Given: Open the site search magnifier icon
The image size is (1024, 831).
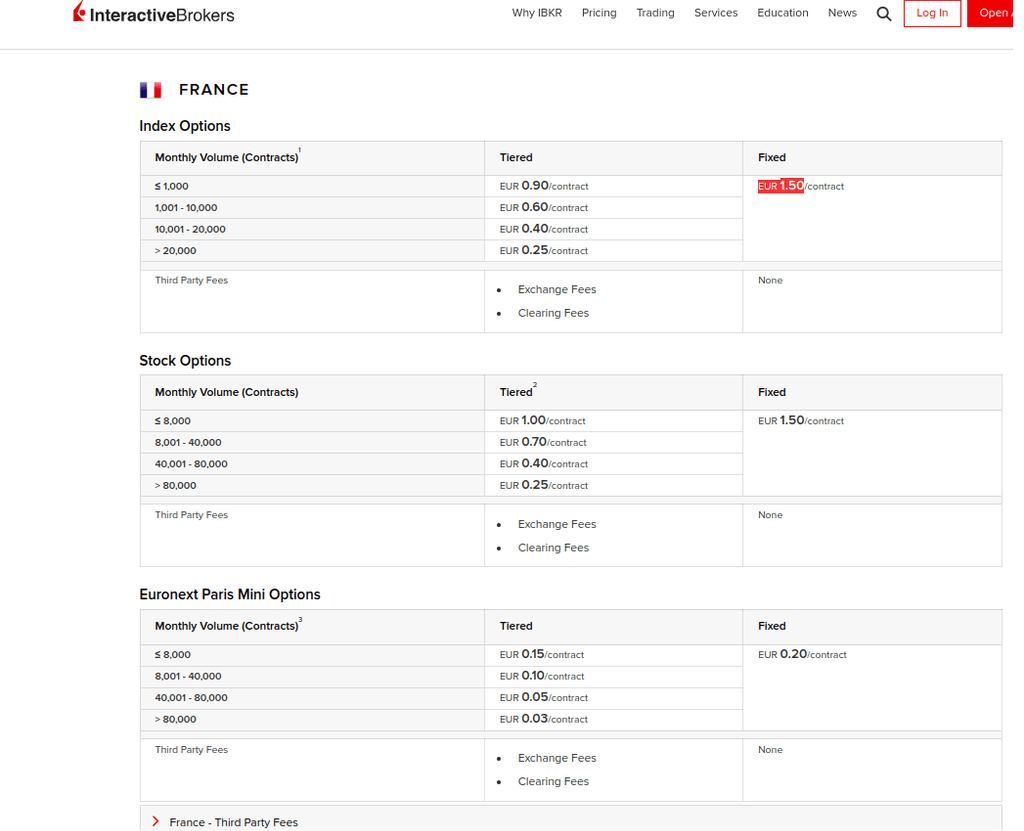Looking at the screenshot, I should coord(883,14).
